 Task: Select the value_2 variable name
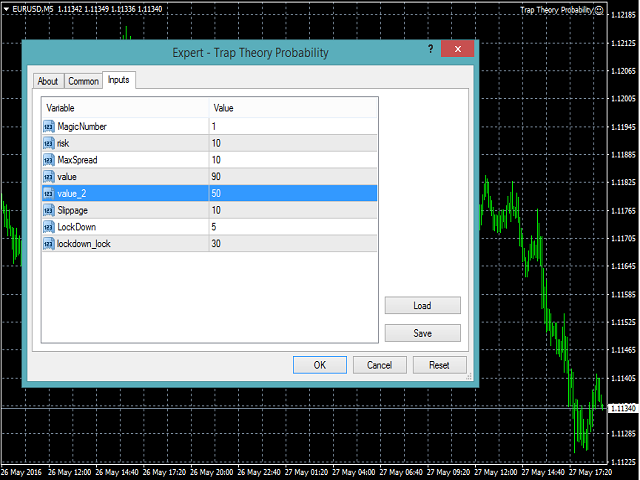tap(72, 193)
